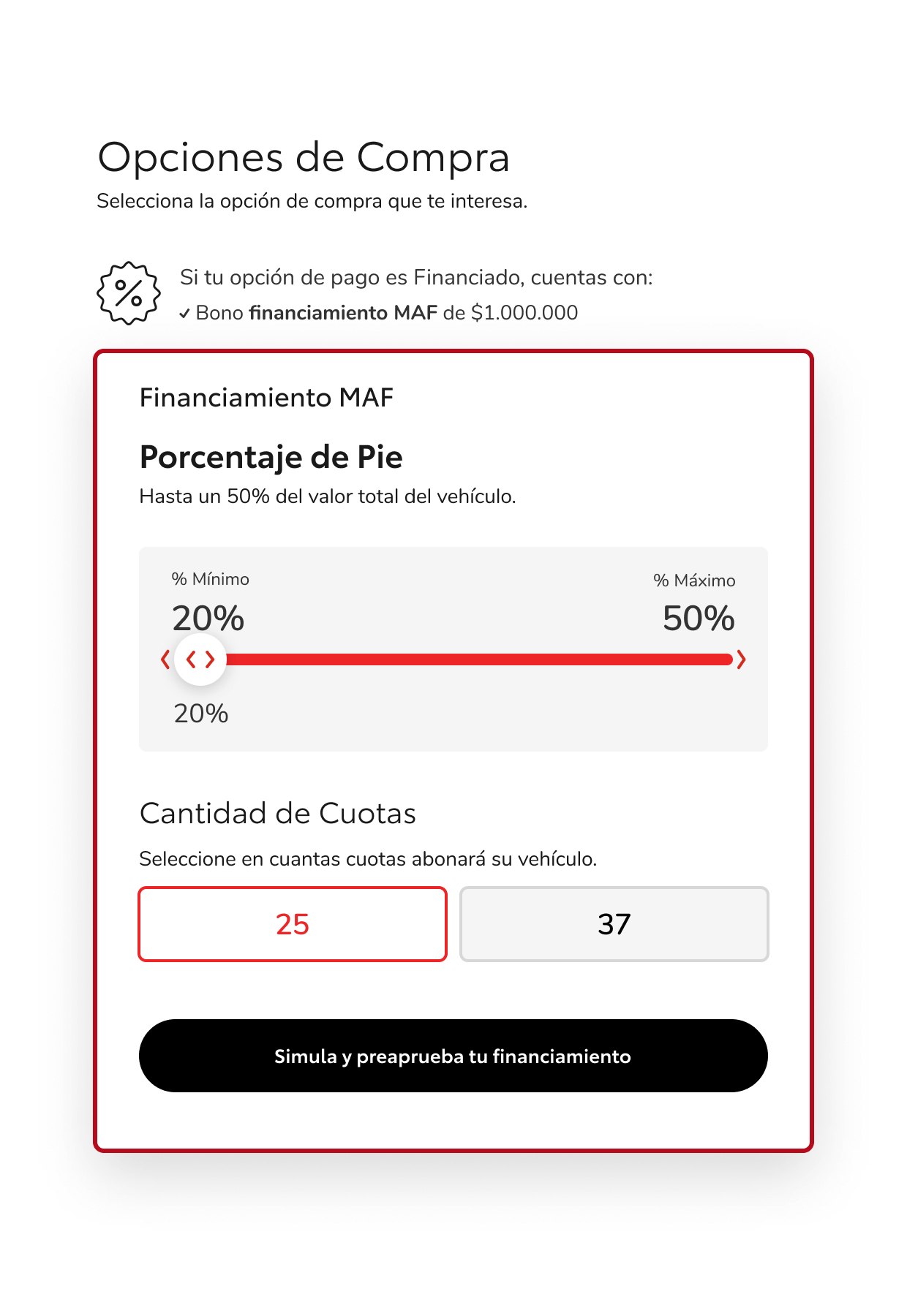907x1316 pixels.
Task: Click the 50% value under % Máximo
Action: pos(699,619)
